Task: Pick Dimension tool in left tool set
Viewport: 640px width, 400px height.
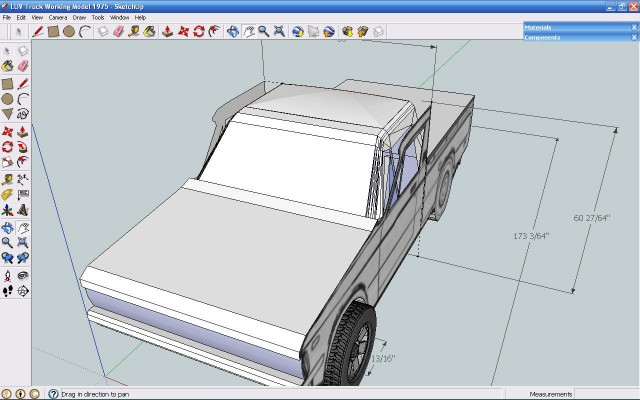Action: (x=23, y=179)
